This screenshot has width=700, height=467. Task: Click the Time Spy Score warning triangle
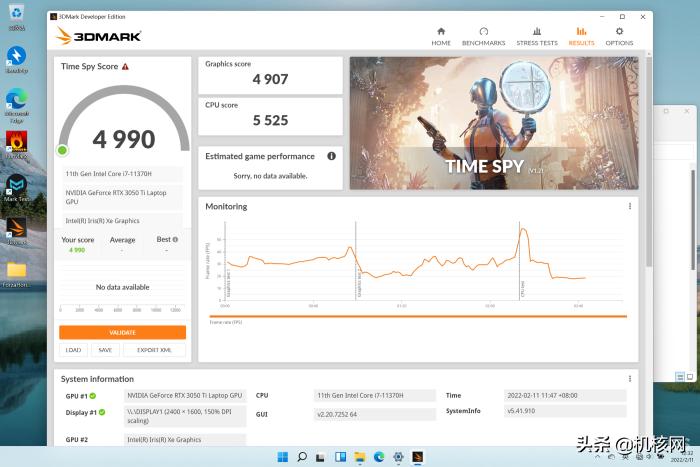[x=125, y=67]
